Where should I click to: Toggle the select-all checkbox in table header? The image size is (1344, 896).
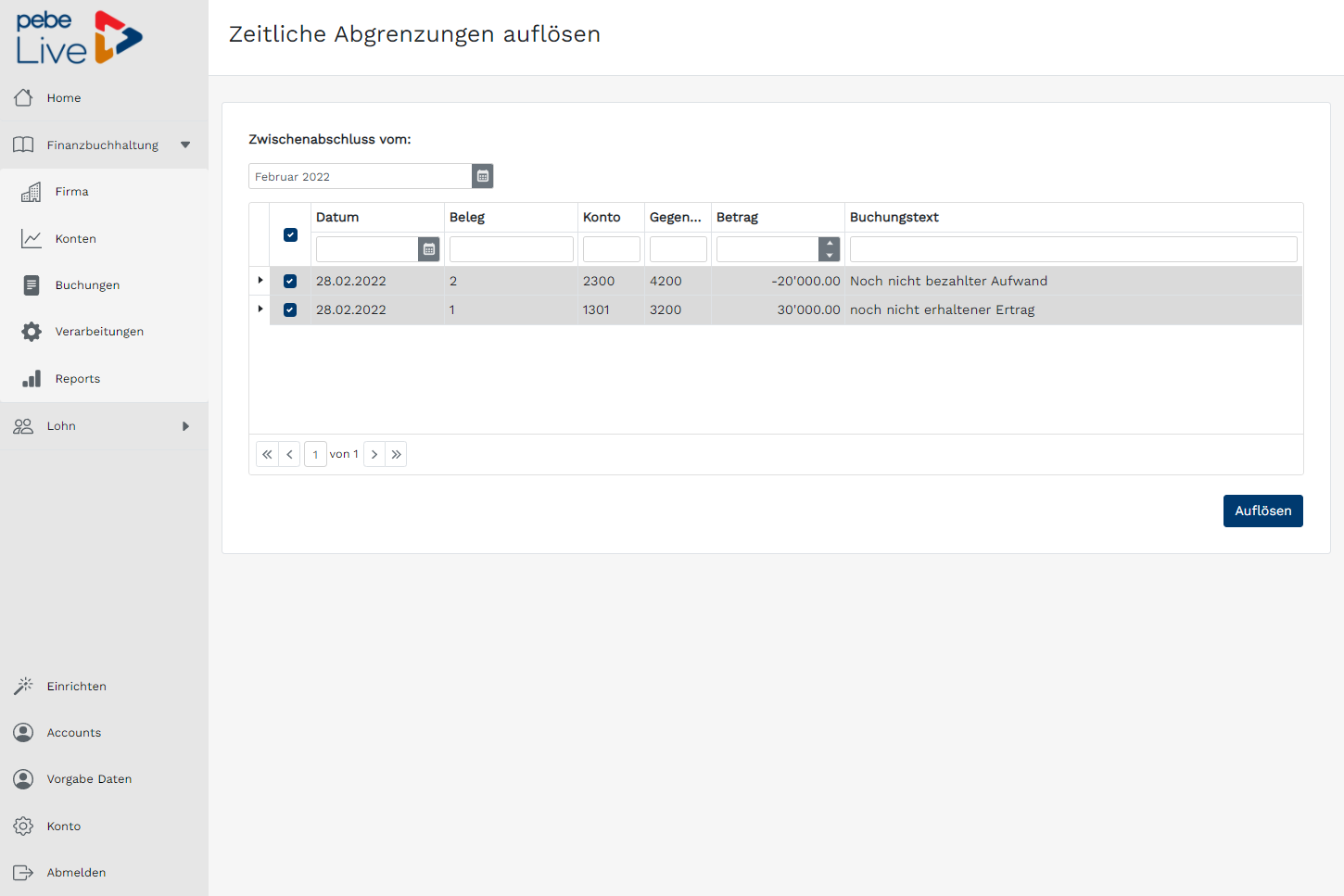point(290,235)
